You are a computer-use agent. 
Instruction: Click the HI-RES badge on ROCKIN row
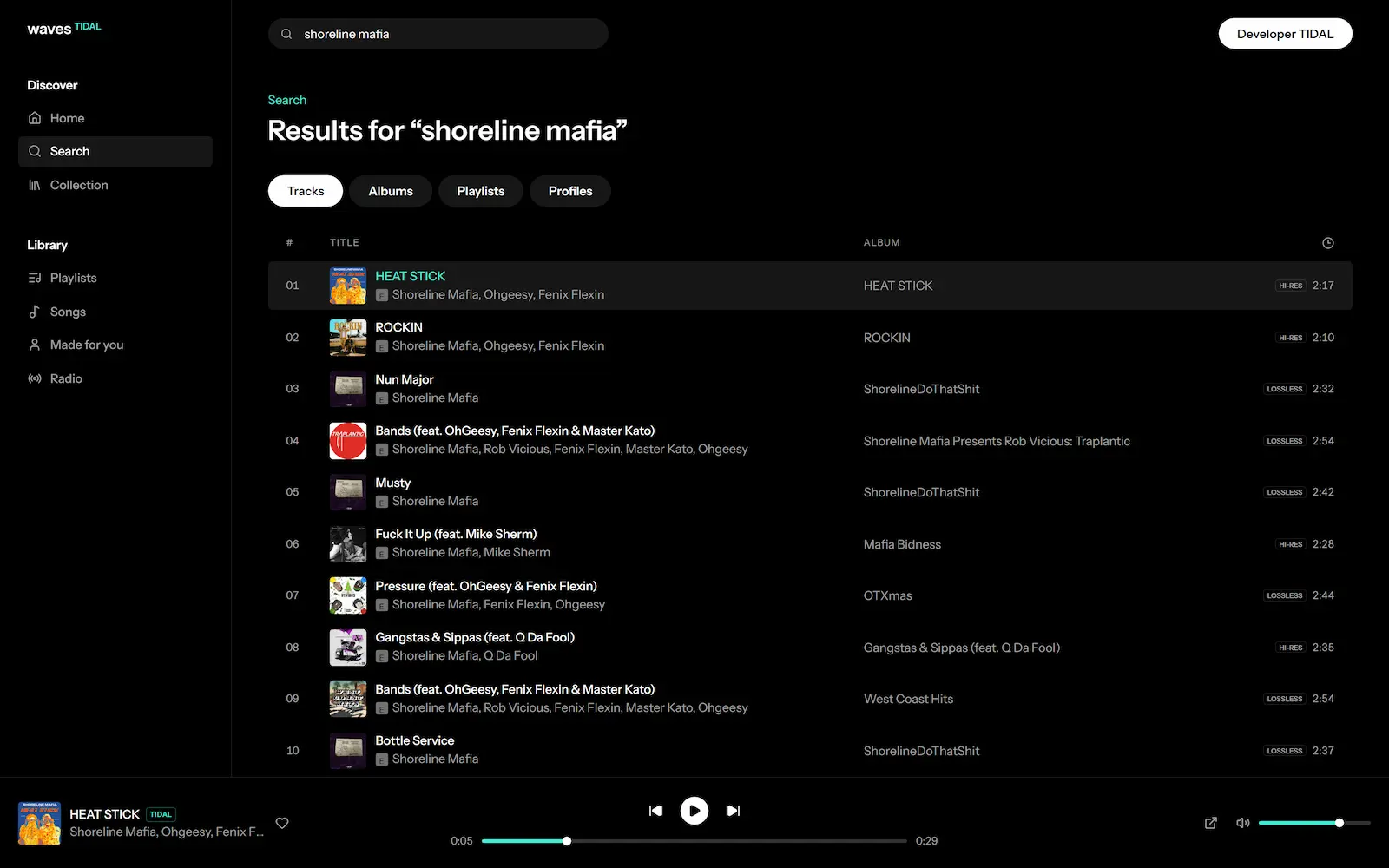click(x=1290, y=338)
